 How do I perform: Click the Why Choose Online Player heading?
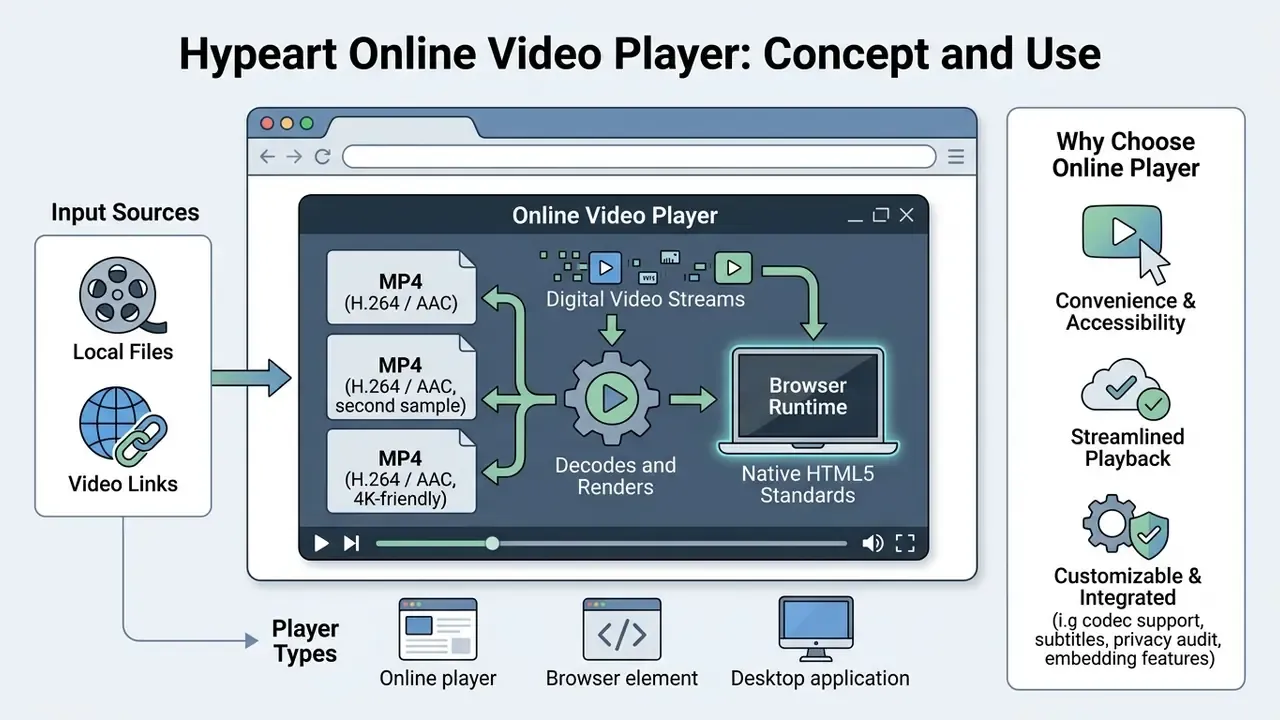[1126, 155]
